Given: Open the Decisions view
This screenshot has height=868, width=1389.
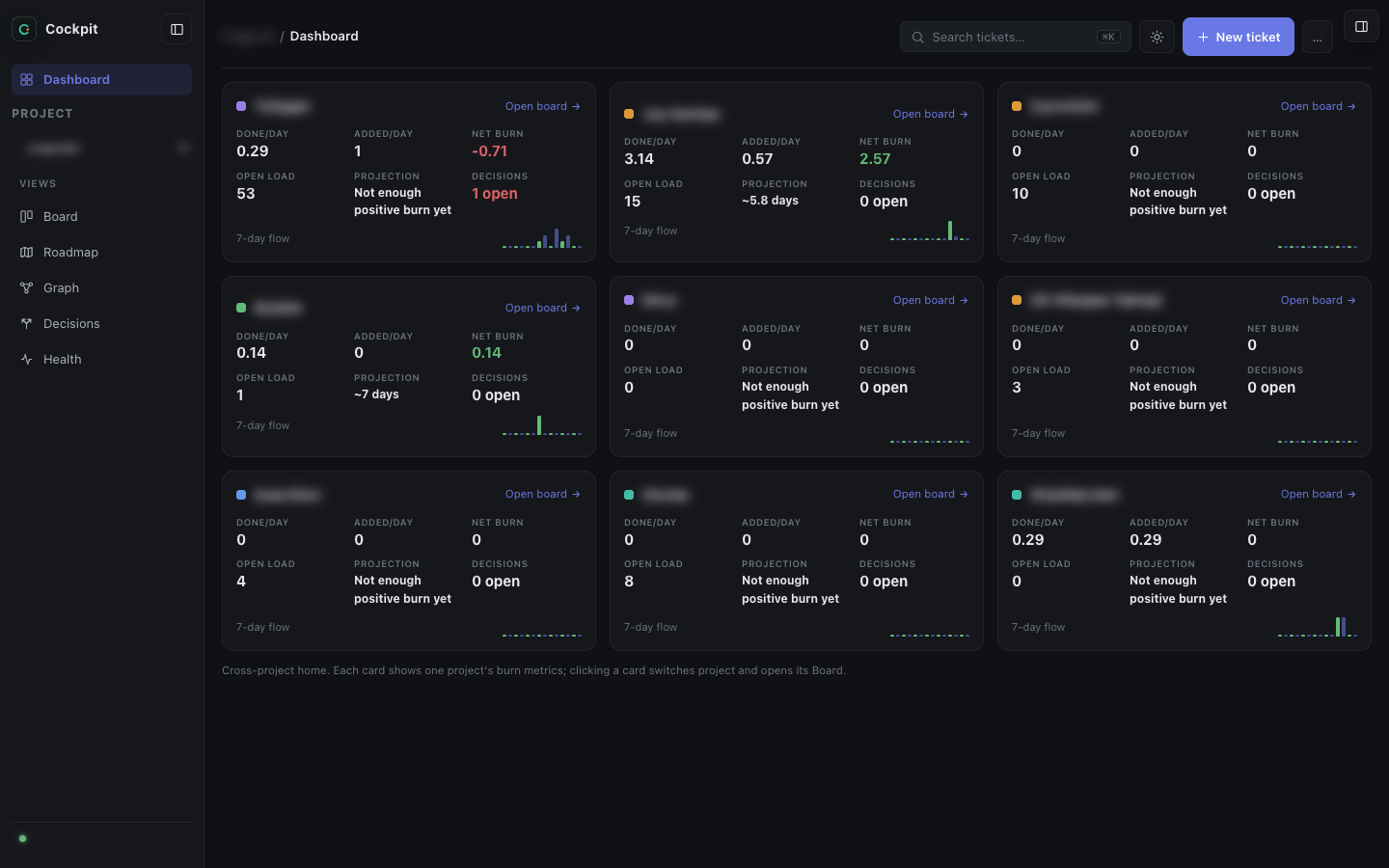Looking at the screenshot, I should coord(101,324).
